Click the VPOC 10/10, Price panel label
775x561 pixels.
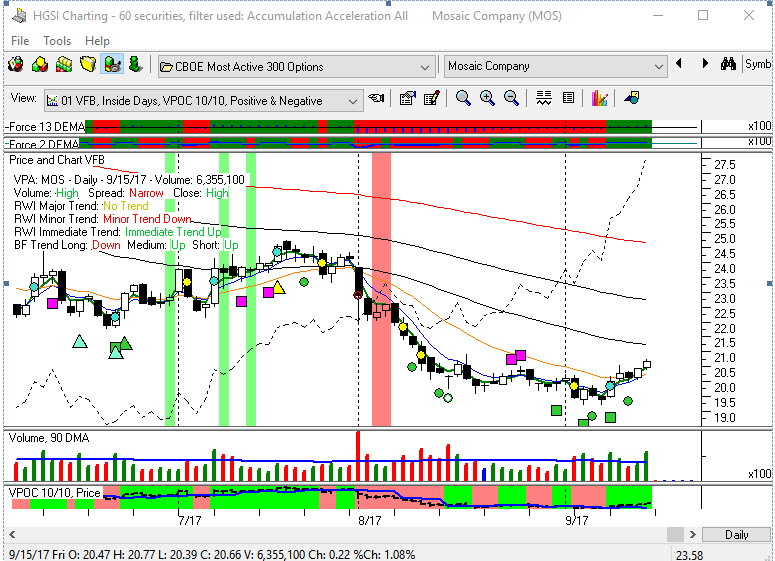pyautogui.click(x=54, y=493)
